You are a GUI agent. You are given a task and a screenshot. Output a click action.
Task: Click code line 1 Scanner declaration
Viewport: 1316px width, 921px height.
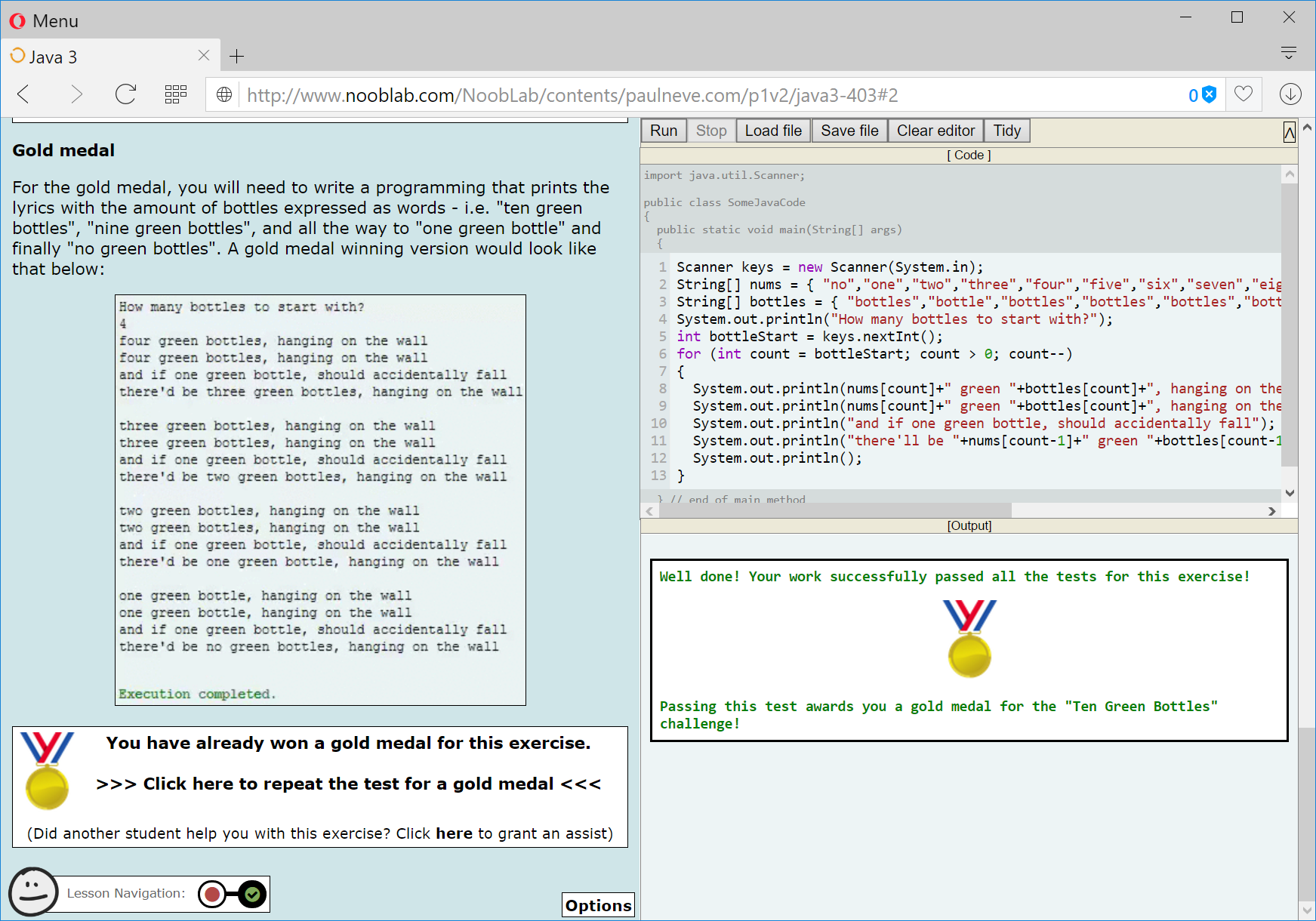point(830,267)
